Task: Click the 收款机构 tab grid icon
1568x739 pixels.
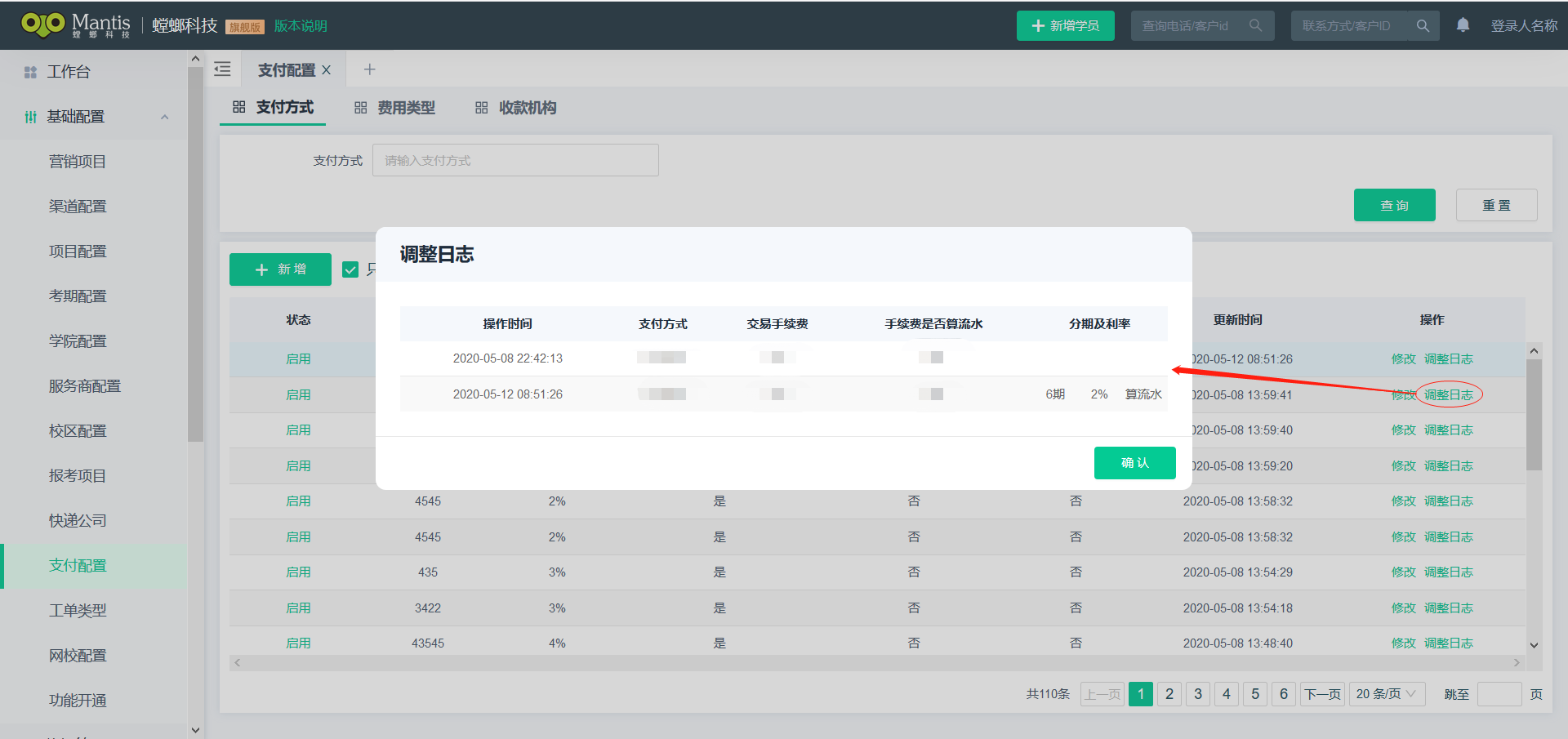Action: point(482,108)
